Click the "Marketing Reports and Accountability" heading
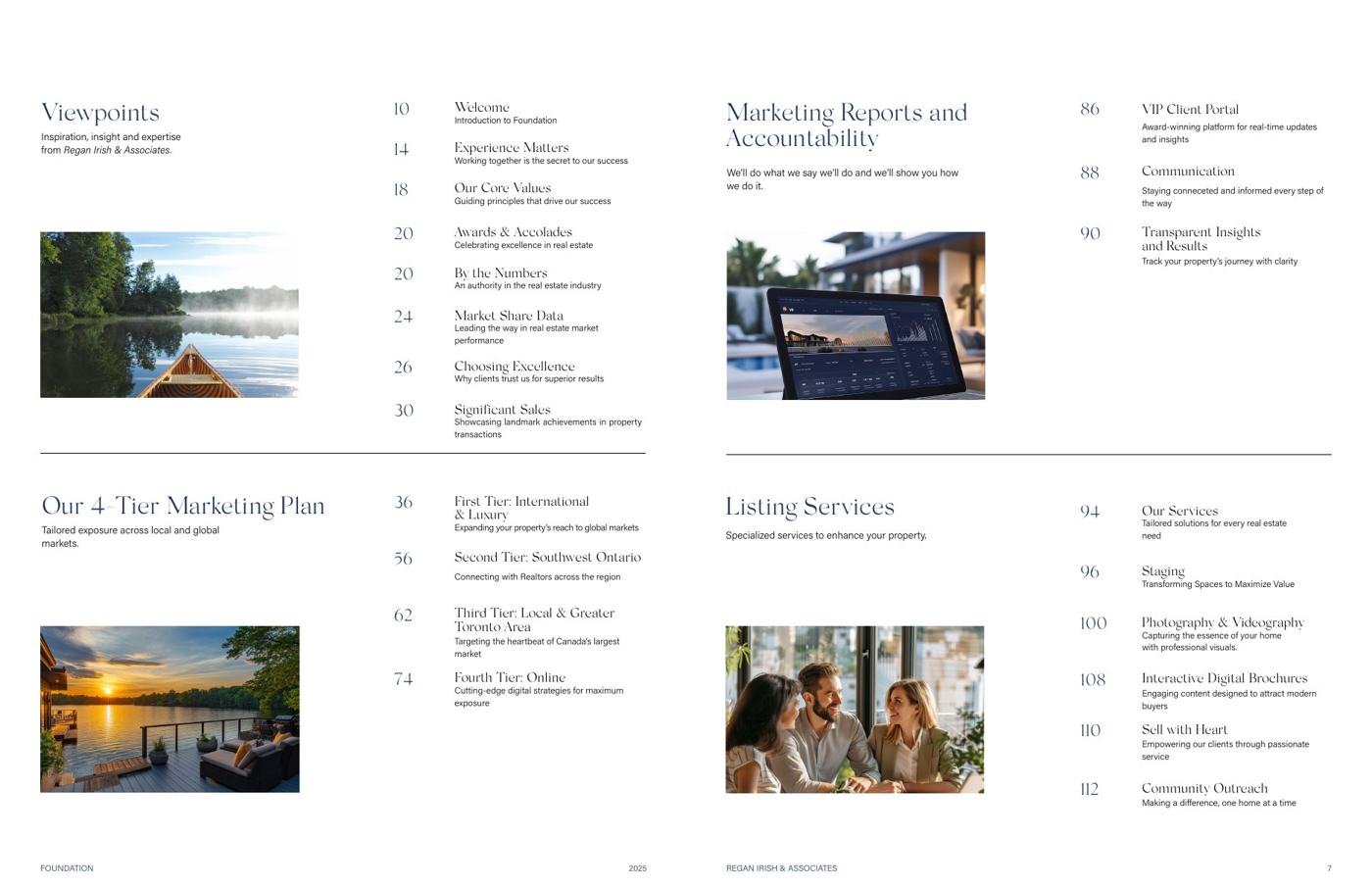Viewport: 1372px width, 888px height. click(x=847, y=125)
